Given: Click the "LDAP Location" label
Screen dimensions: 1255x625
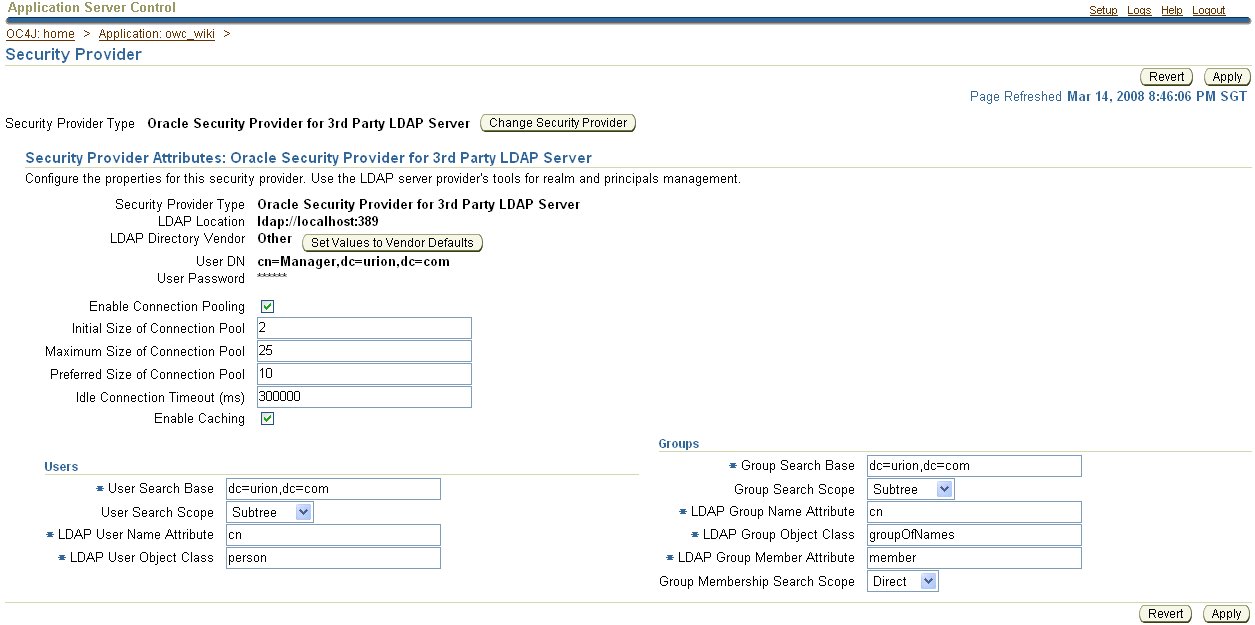Looking at the screenshot, I should (x=201, y=221).
